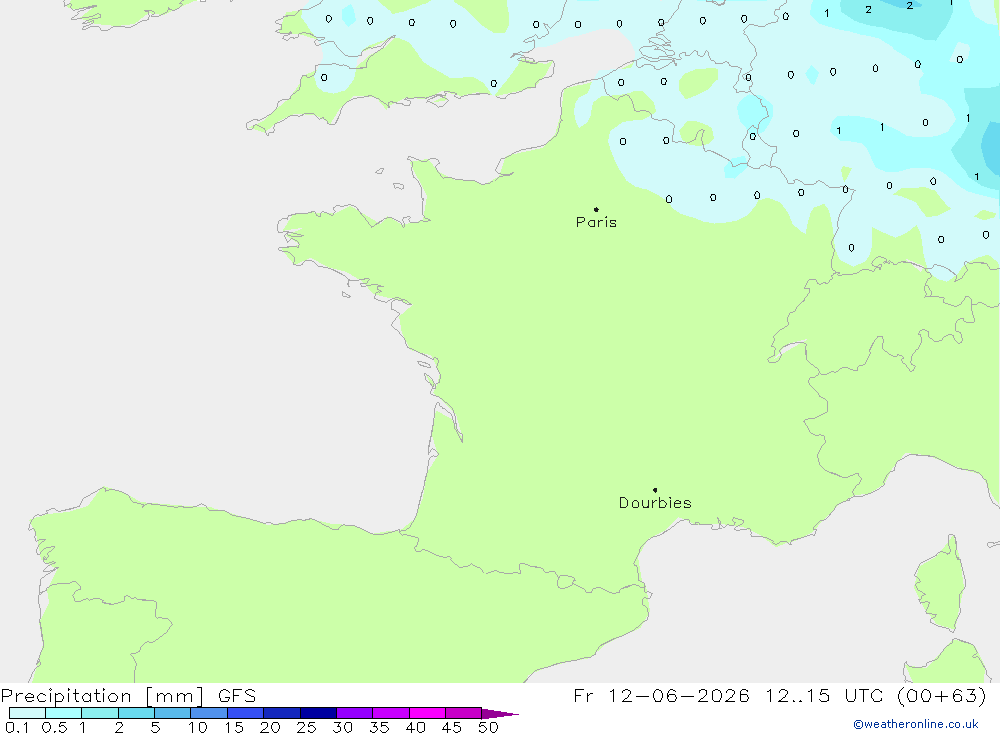Select the 0.5–1 mm legend color swatch

(x=64, y=713)
